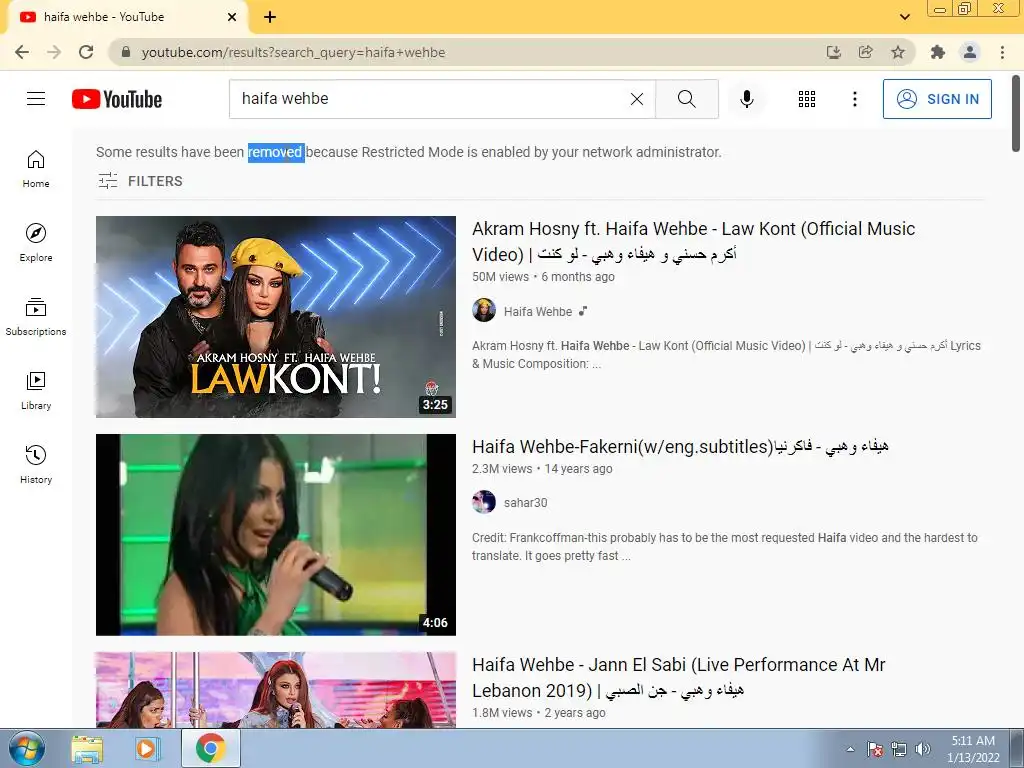The image size is (1024, 768).
Task: Click the SIGN IN button
Action: pos(937,99)
